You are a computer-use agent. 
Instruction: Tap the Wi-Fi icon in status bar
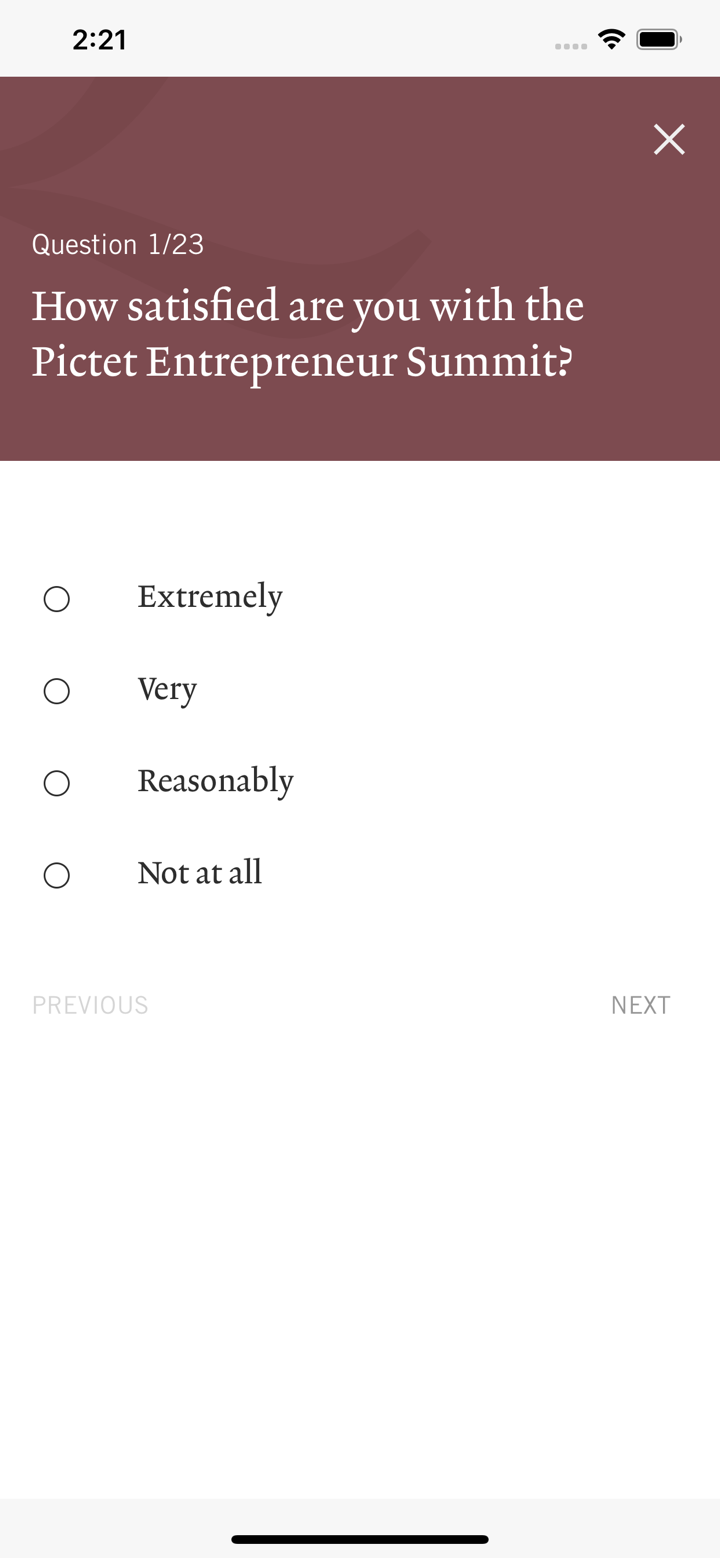[x=611, y=40]
